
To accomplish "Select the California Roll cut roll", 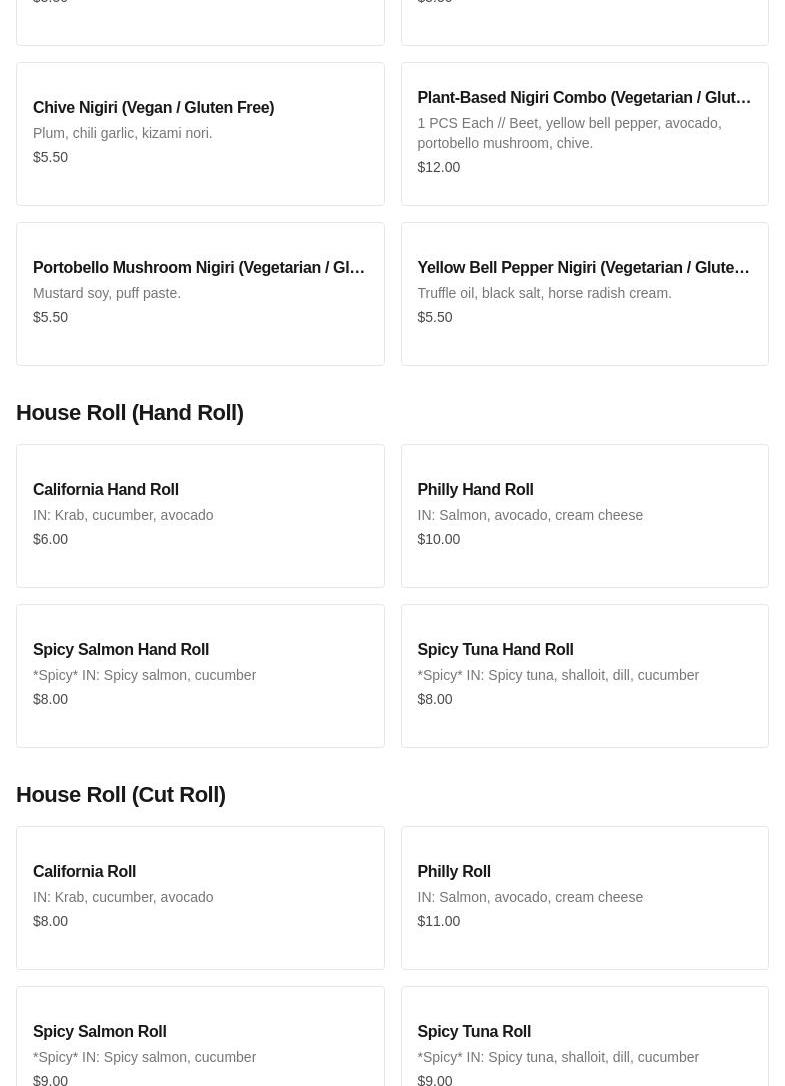I will coord(85,872).
